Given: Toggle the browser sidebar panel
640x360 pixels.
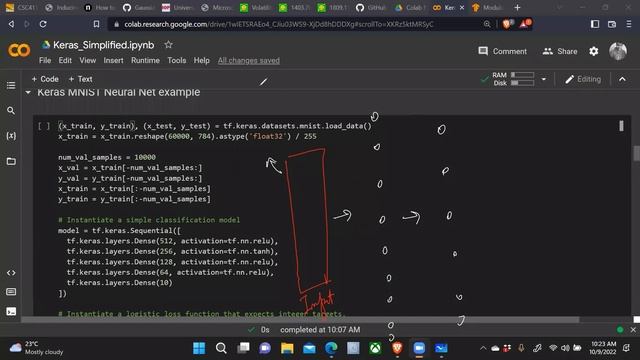Looking at the screenshot, I should tap(595, 24).
